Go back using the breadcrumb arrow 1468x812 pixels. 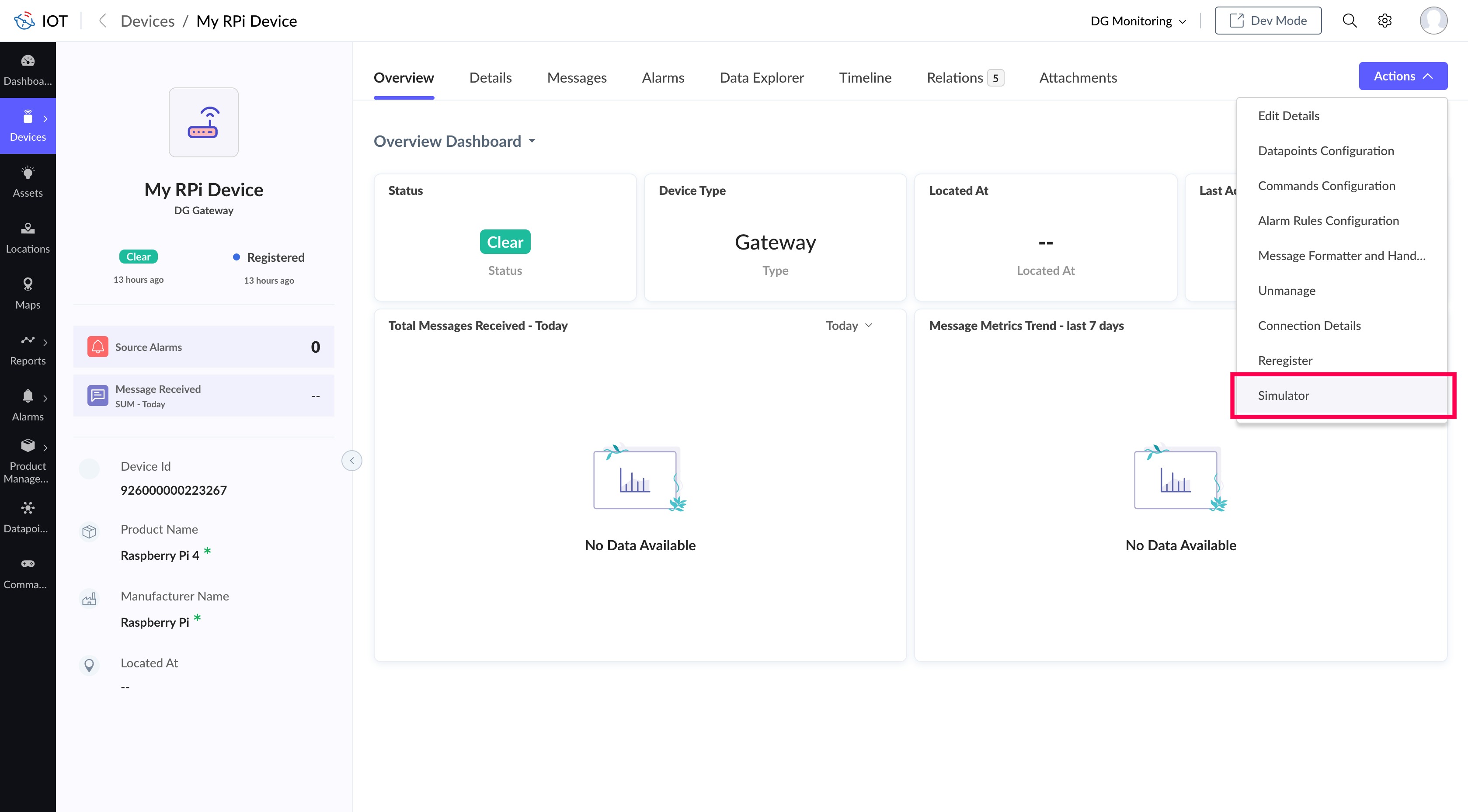[x=103, y=21]
